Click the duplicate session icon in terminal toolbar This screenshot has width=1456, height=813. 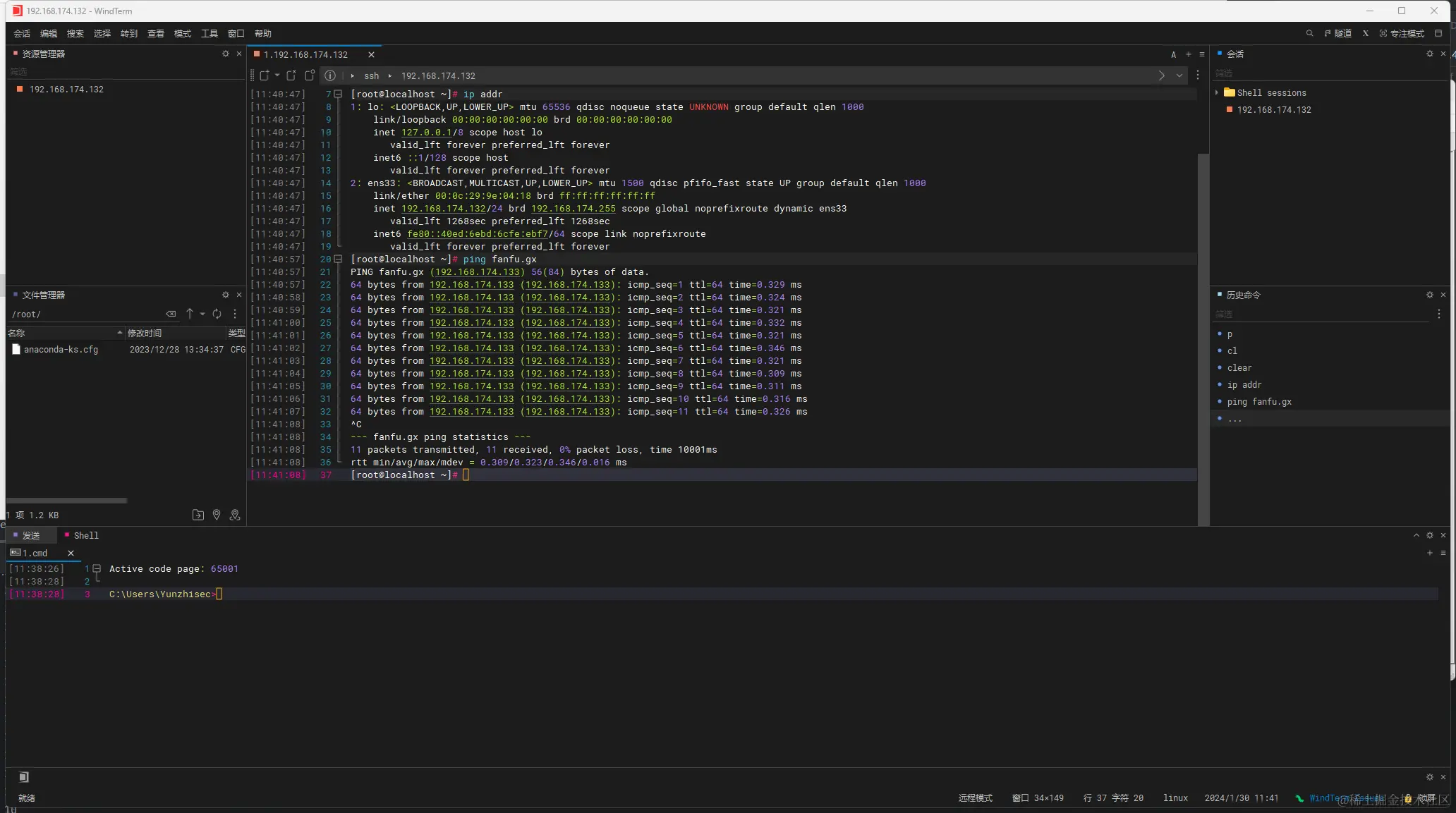pos(310,75)
